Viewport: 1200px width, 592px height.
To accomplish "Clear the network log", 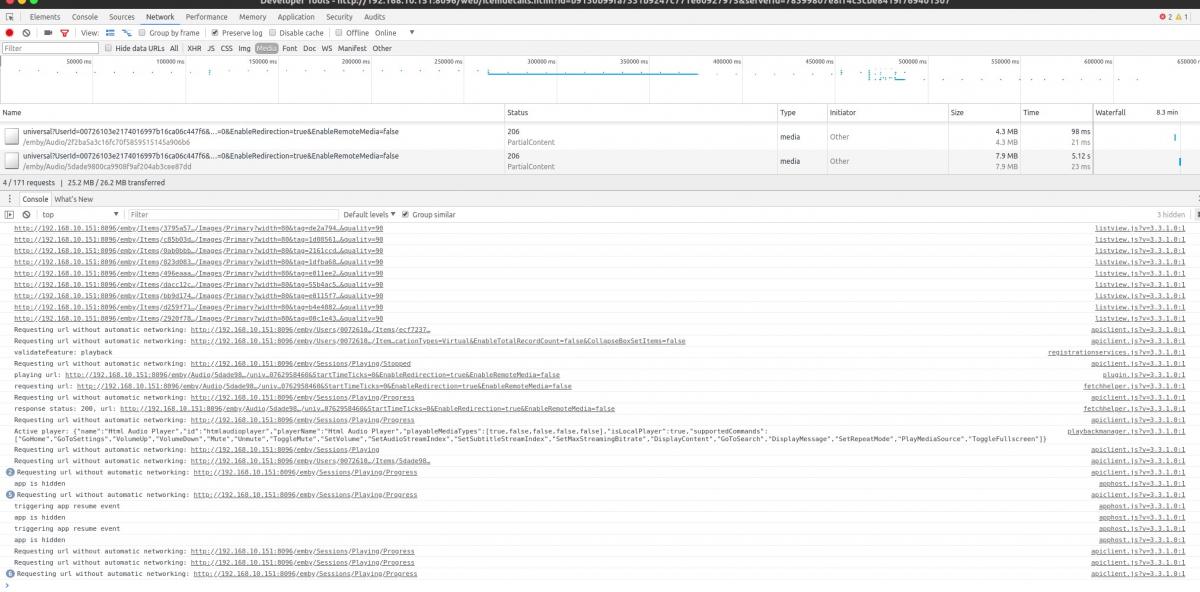I will (x=27, y=33).
